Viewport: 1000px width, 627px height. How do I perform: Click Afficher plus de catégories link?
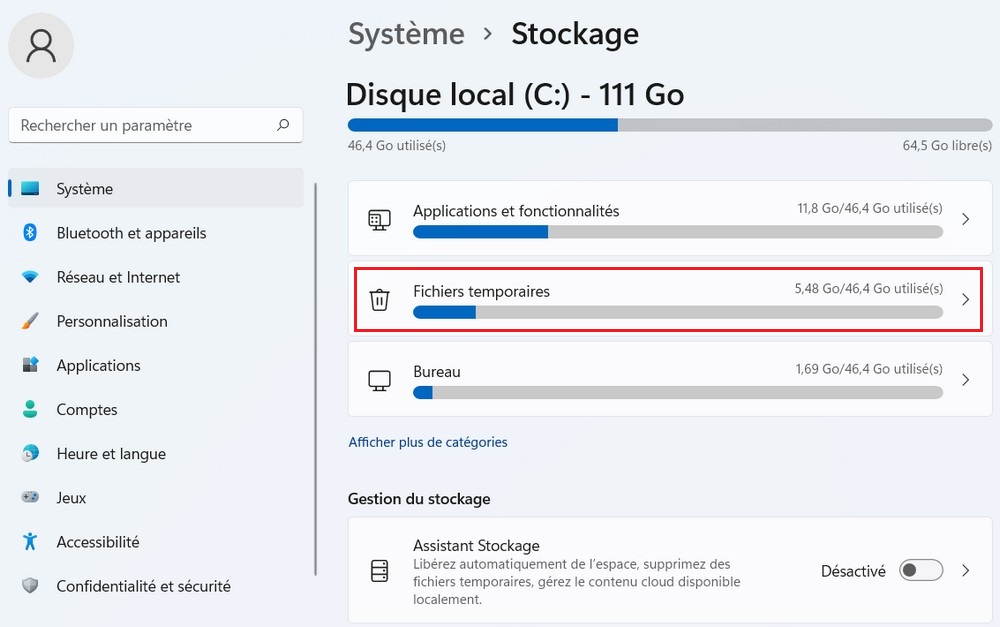point(428,442)
